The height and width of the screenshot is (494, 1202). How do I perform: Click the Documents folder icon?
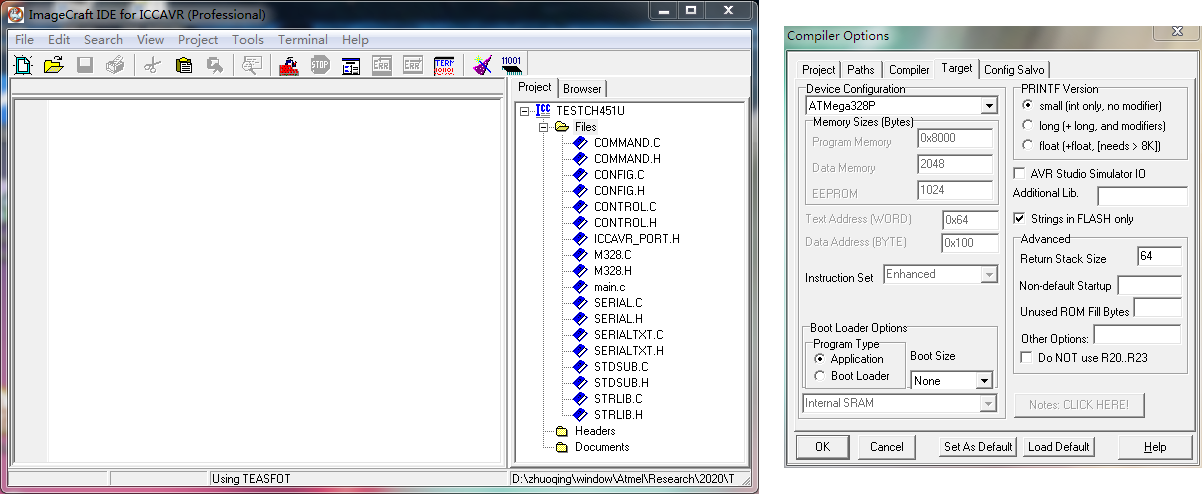(561, 447)
